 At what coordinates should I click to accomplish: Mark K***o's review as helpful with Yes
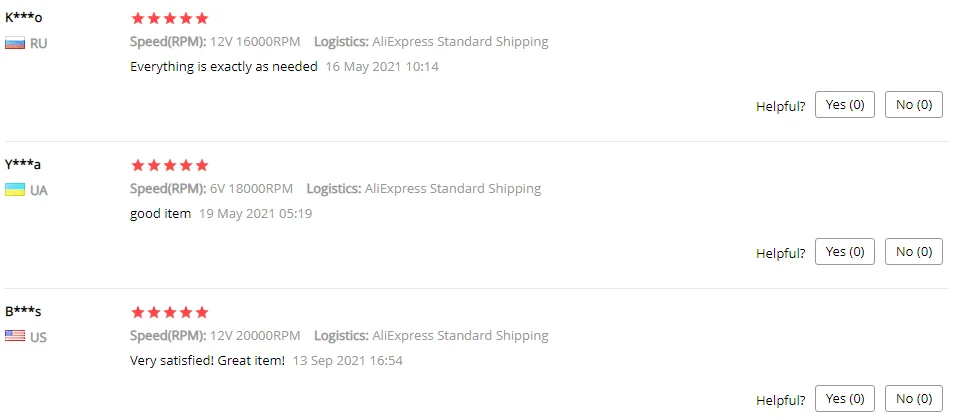(x=845, y=105)
